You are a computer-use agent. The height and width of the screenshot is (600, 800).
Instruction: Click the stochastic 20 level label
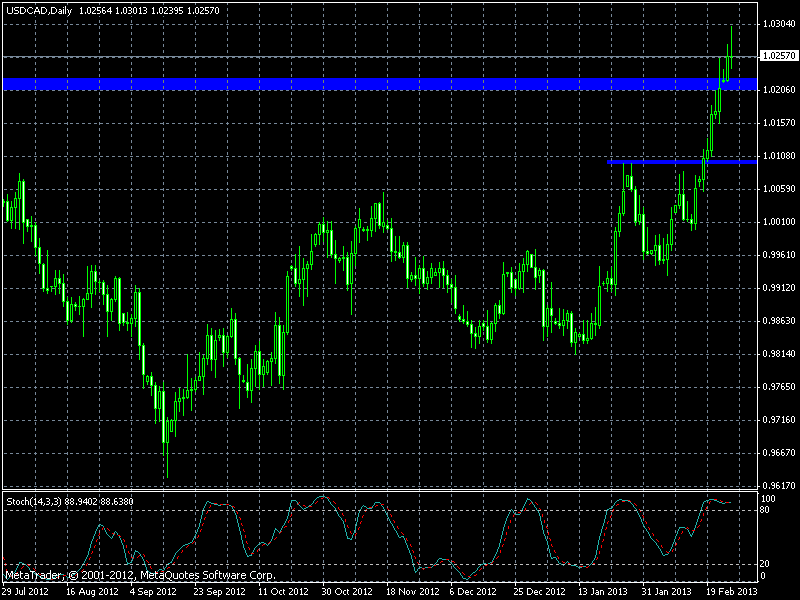coord(765,564)
